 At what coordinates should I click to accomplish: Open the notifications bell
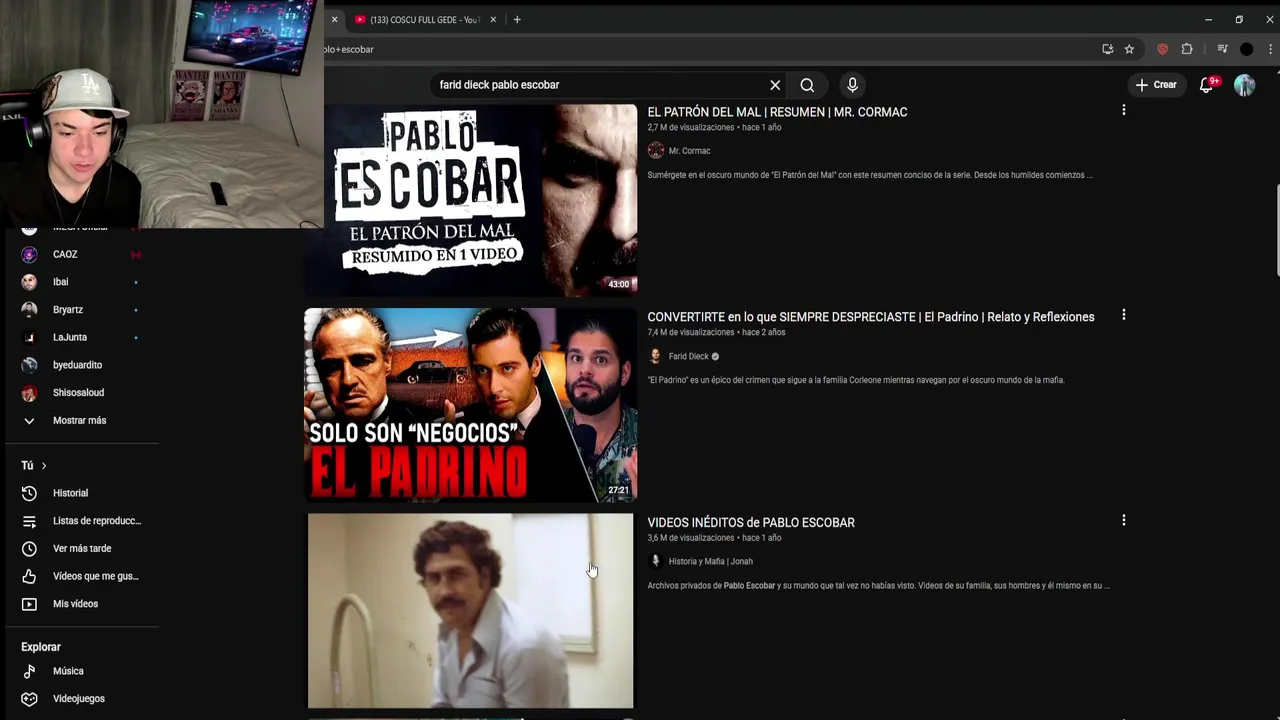pos(1207,85)
